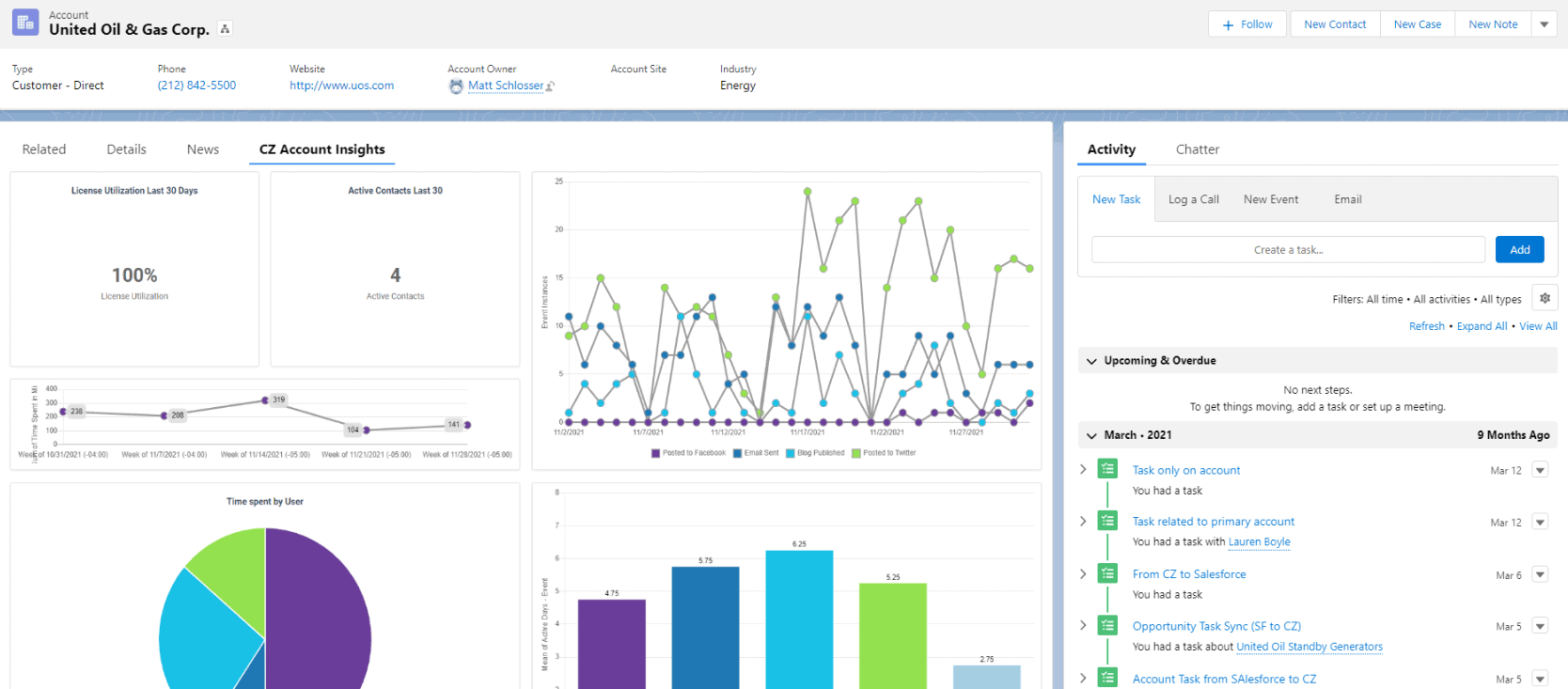
Task: Select Log a Call tab
Action: 1193,199
